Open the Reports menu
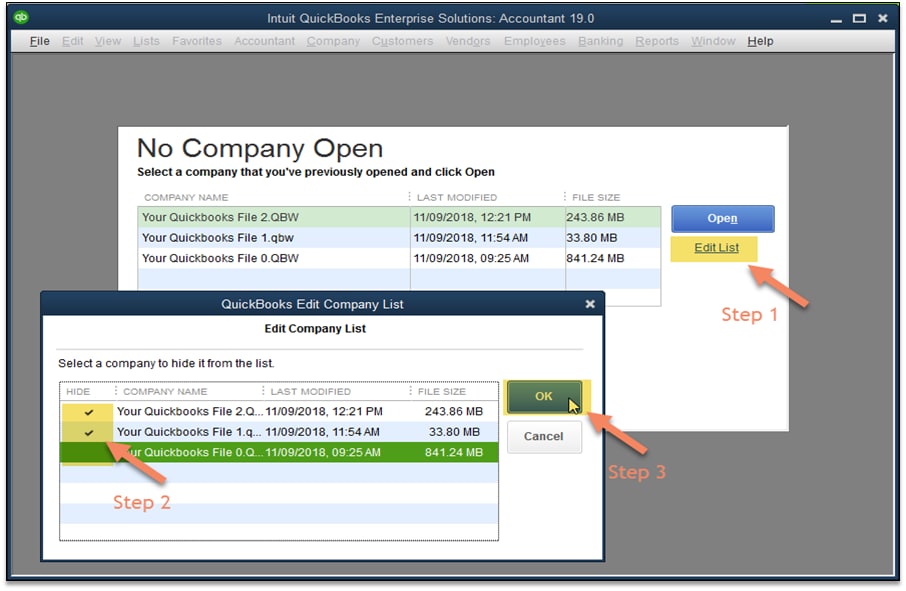Screen dimensions: 906x591 656,41
